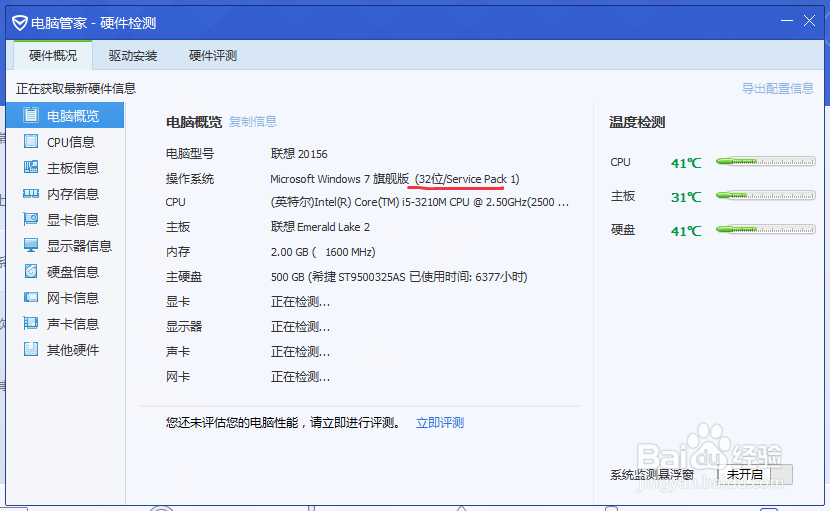Open the 显示器信息 monitor icon
Screen dimensions: 830x511
[x=31, y=245]
